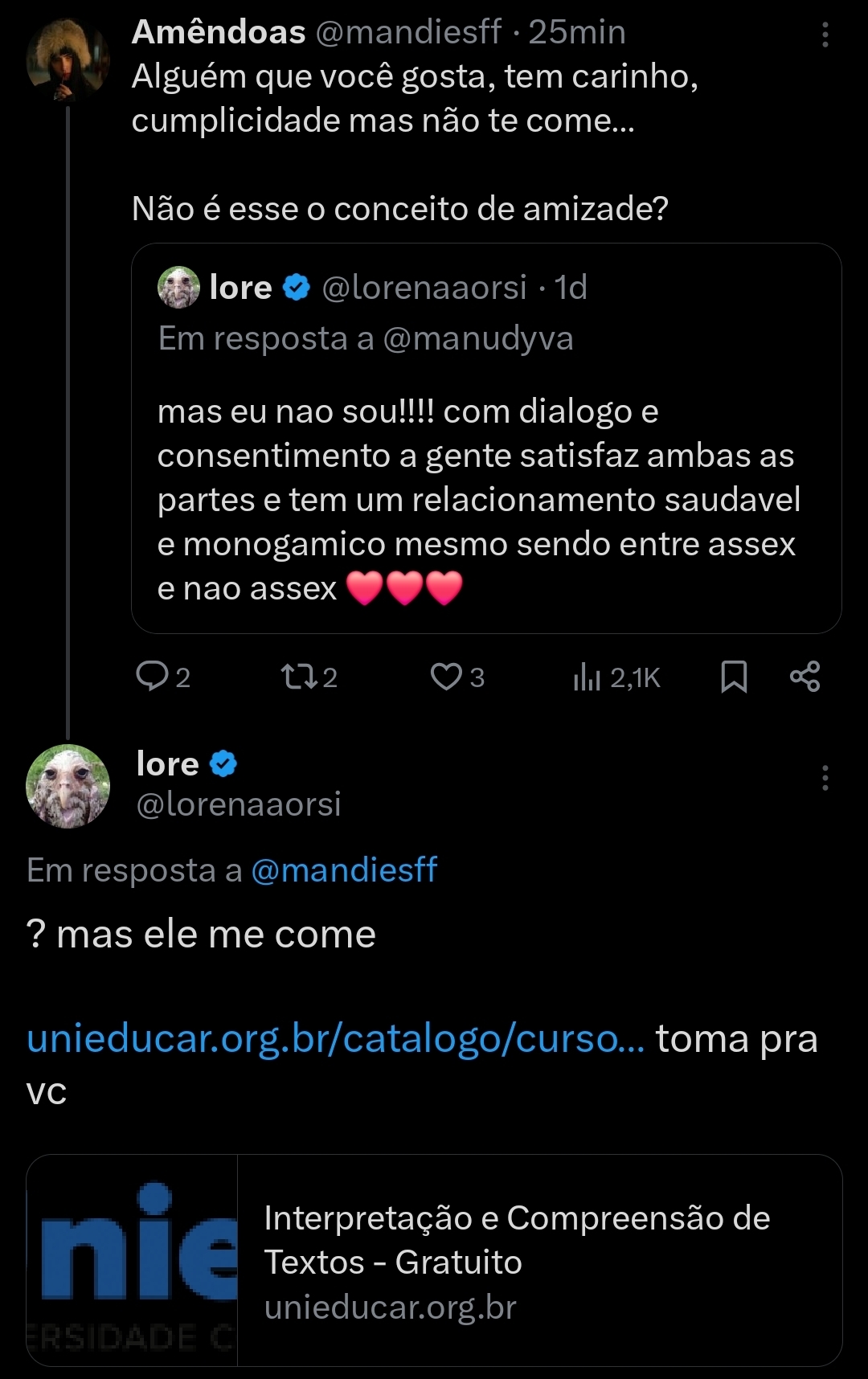The image size is (868, 1379).
Task: Open more options for lore's reply
Action: pos(825,778)
